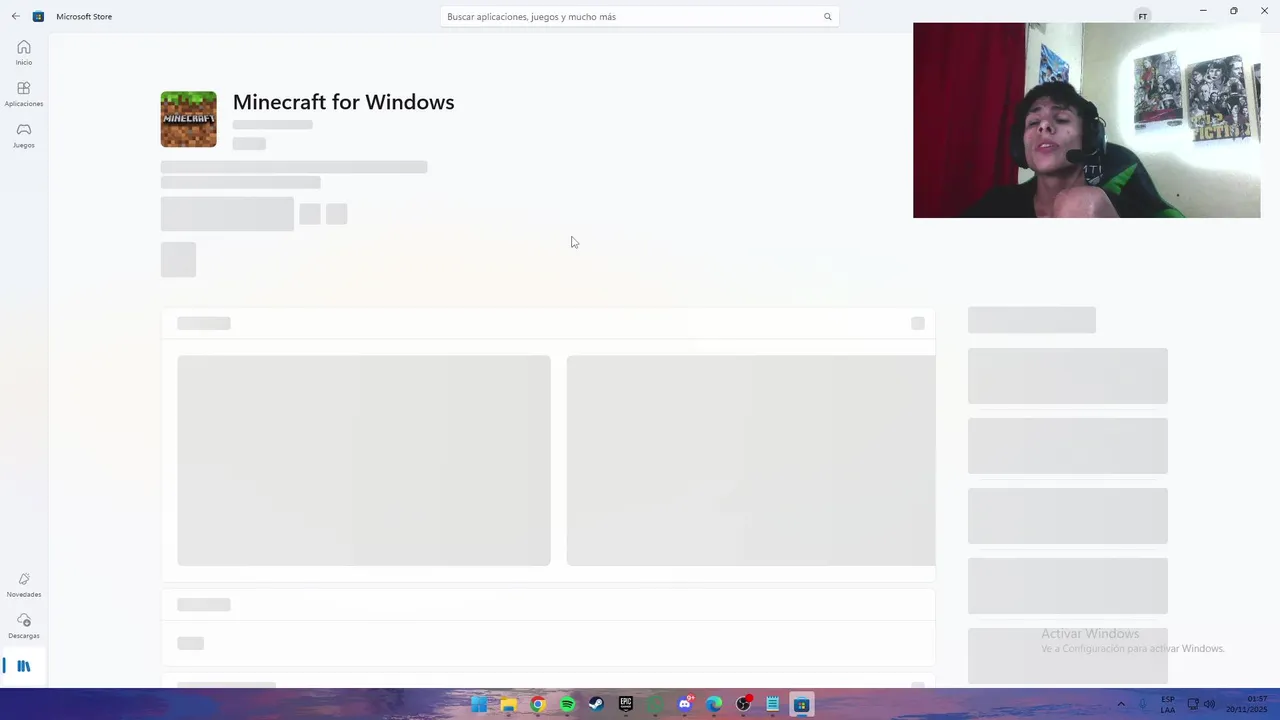Open File Explorer from taskbar
This screenshot has height=720, width=1280.
coord(508,705)
